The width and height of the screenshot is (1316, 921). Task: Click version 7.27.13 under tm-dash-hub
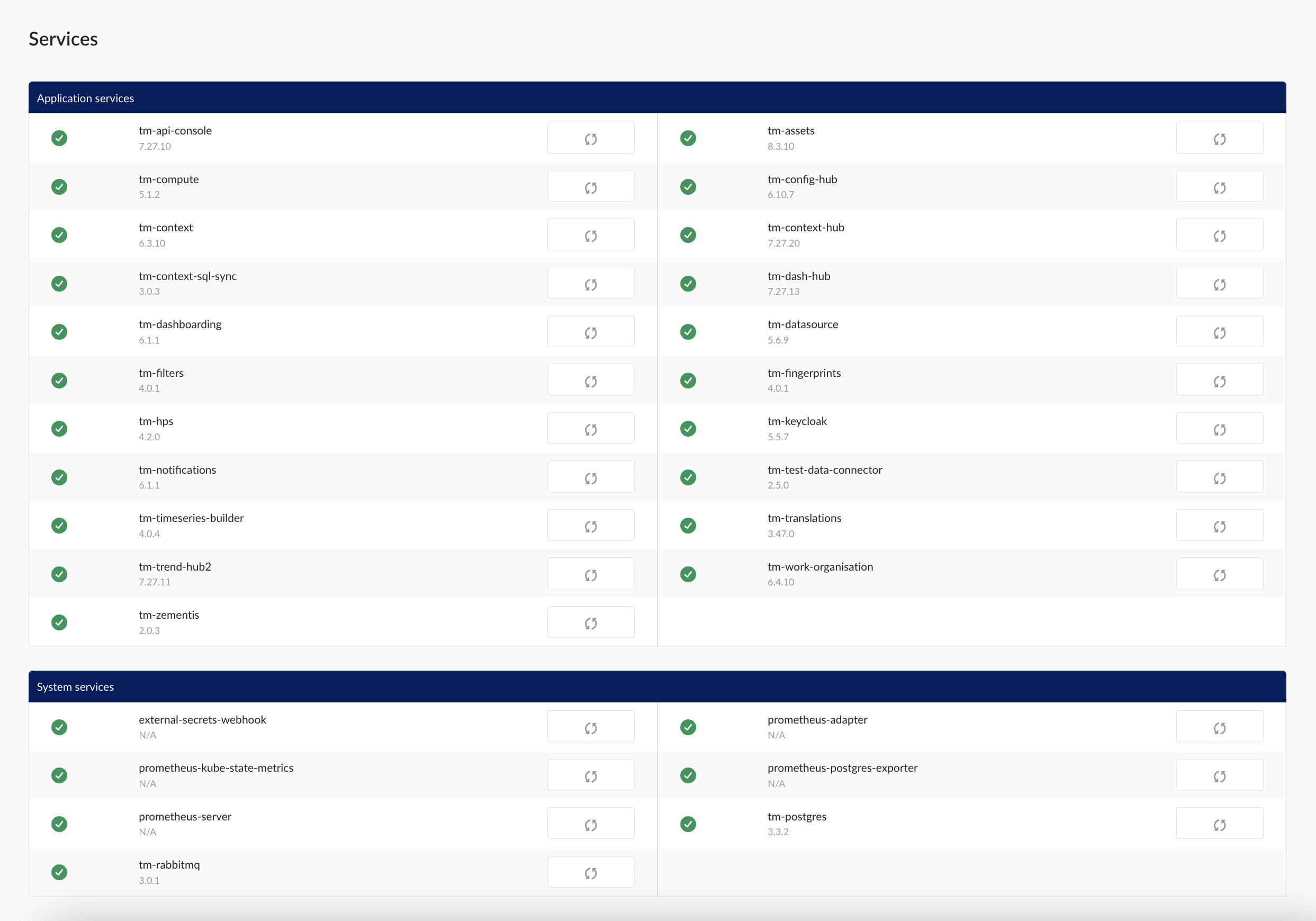click(783, 291)
